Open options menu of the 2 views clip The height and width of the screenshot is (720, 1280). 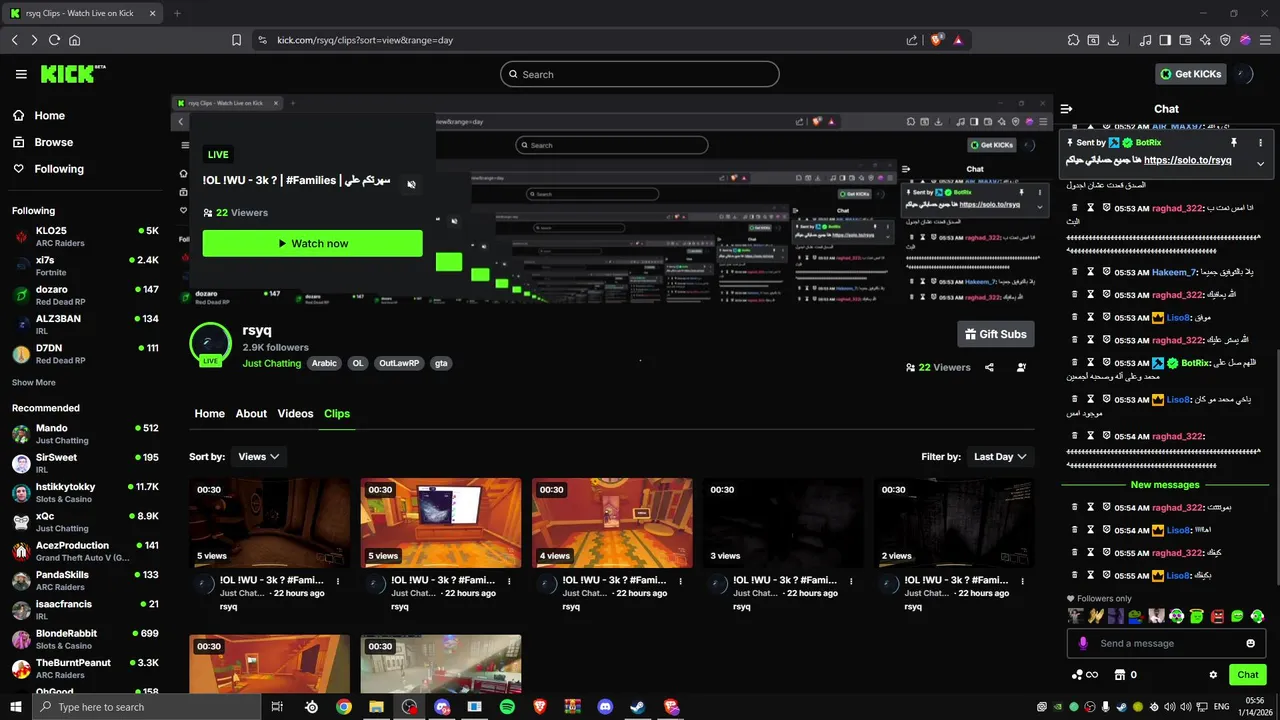[x=1022, y=580]
